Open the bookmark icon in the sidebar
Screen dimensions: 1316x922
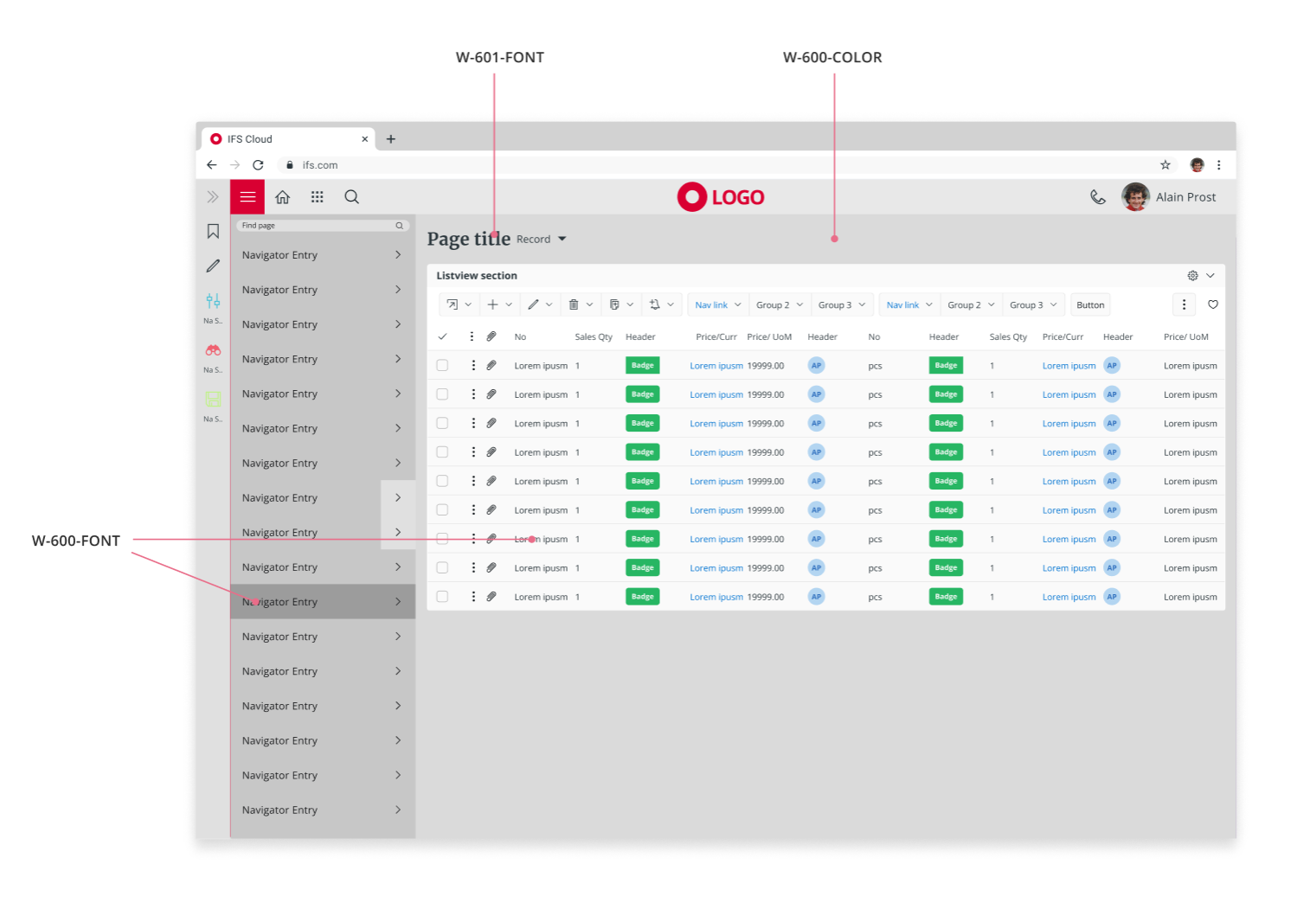213,231
